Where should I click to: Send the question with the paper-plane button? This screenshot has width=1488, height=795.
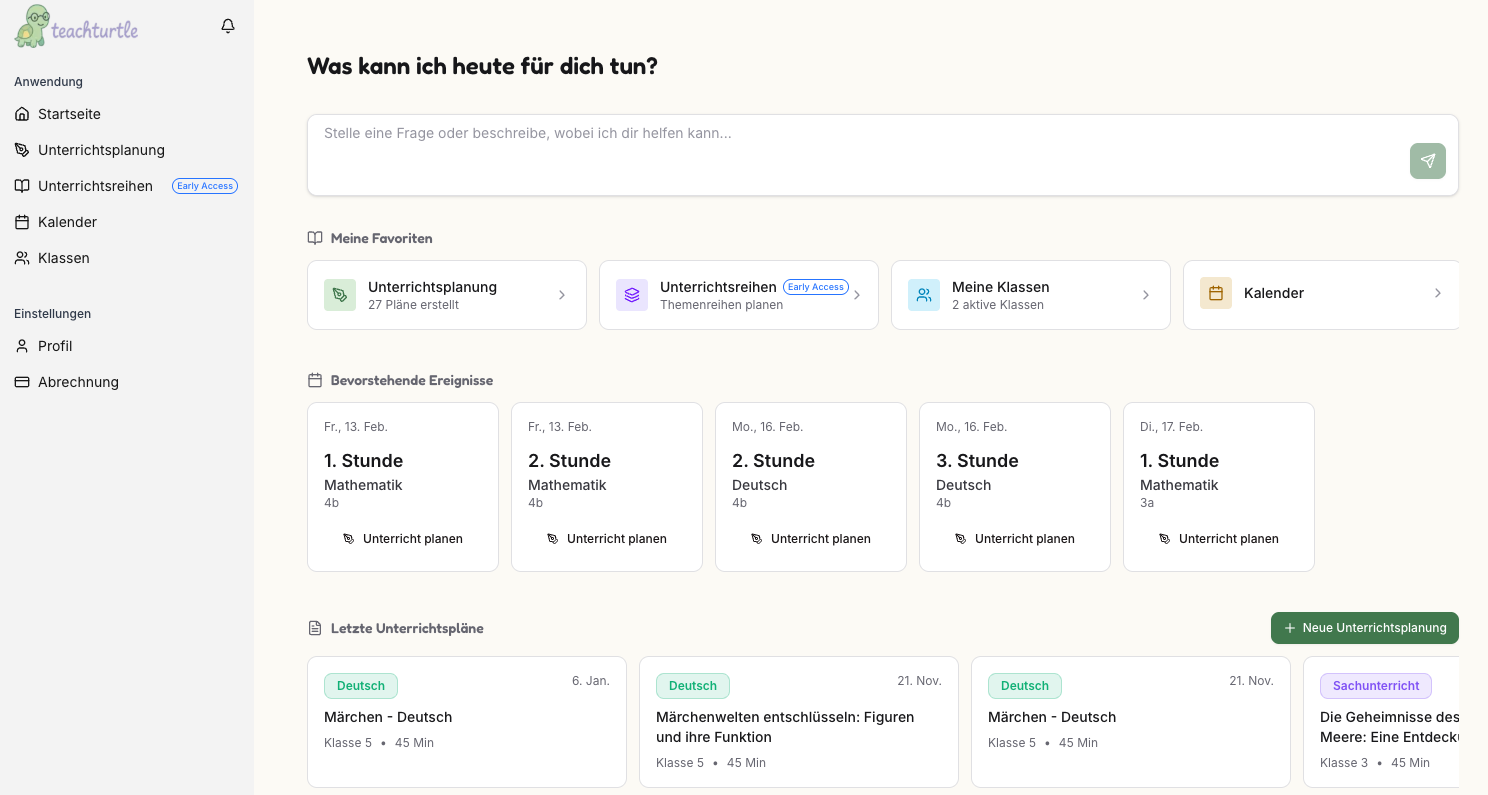click(x=1428, y=161)
